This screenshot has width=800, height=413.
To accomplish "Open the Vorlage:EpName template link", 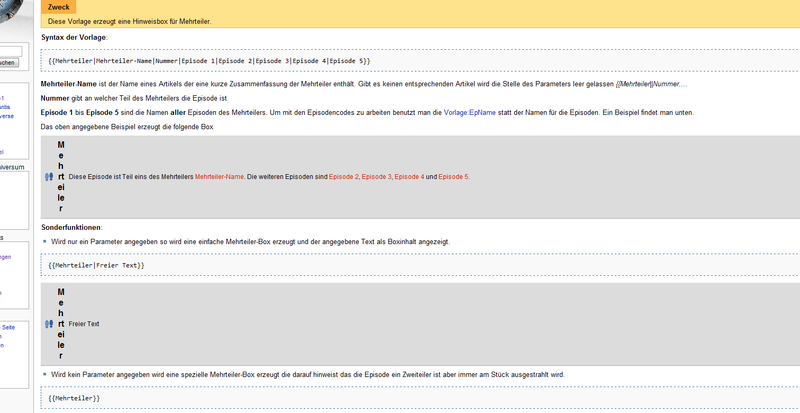I will tap(465, 113).
